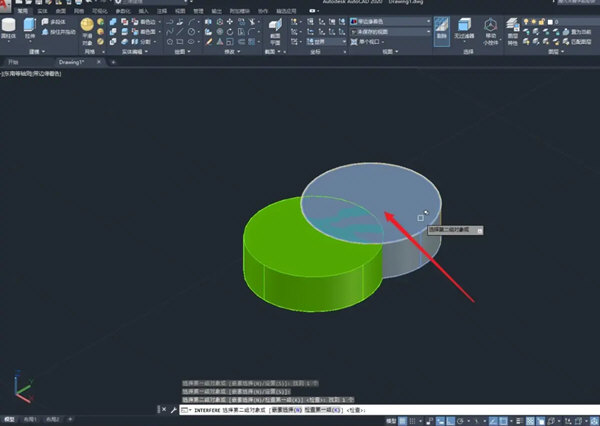This screenshot has width=600, height=426.
Task: Click the Model (模型) layout tab
Action: tap(11, 418)
